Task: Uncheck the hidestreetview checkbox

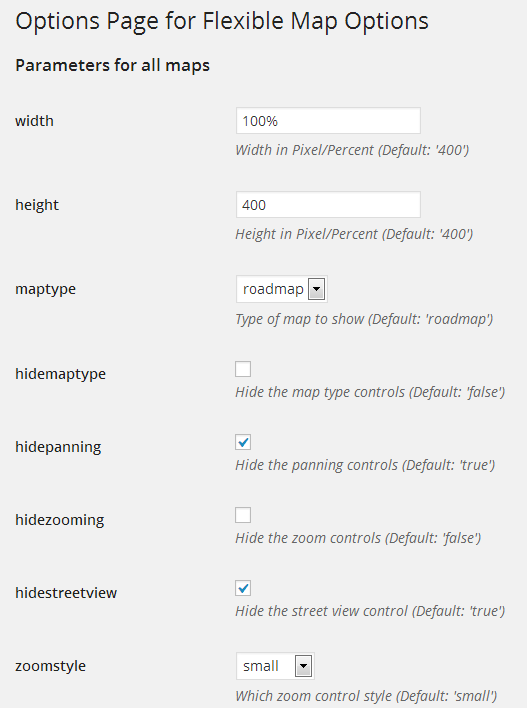Action: 243,588
